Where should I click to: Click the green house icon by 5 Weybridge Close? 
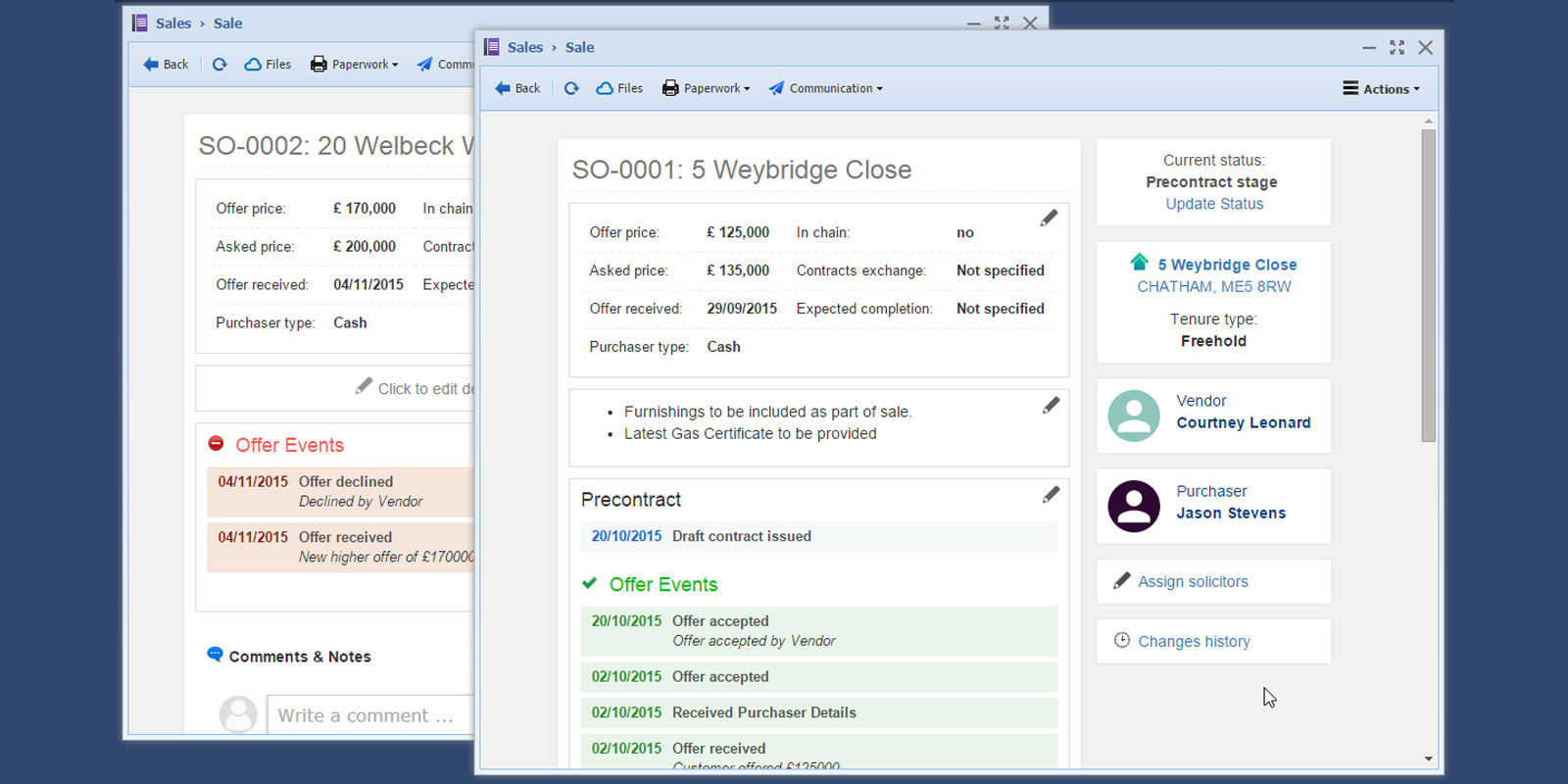pos(1139,263)
